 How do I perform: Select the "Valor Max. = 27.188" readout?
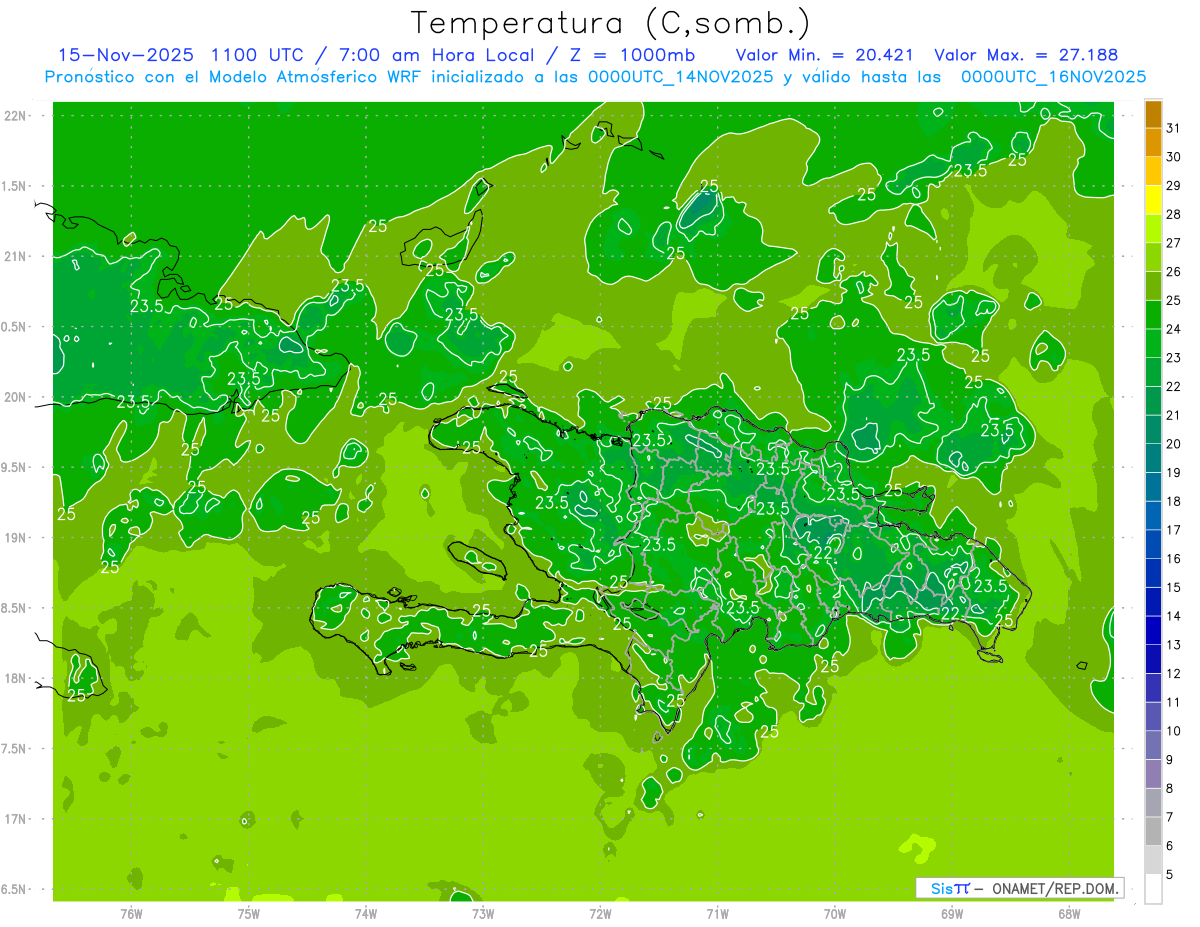[1026, 55]
